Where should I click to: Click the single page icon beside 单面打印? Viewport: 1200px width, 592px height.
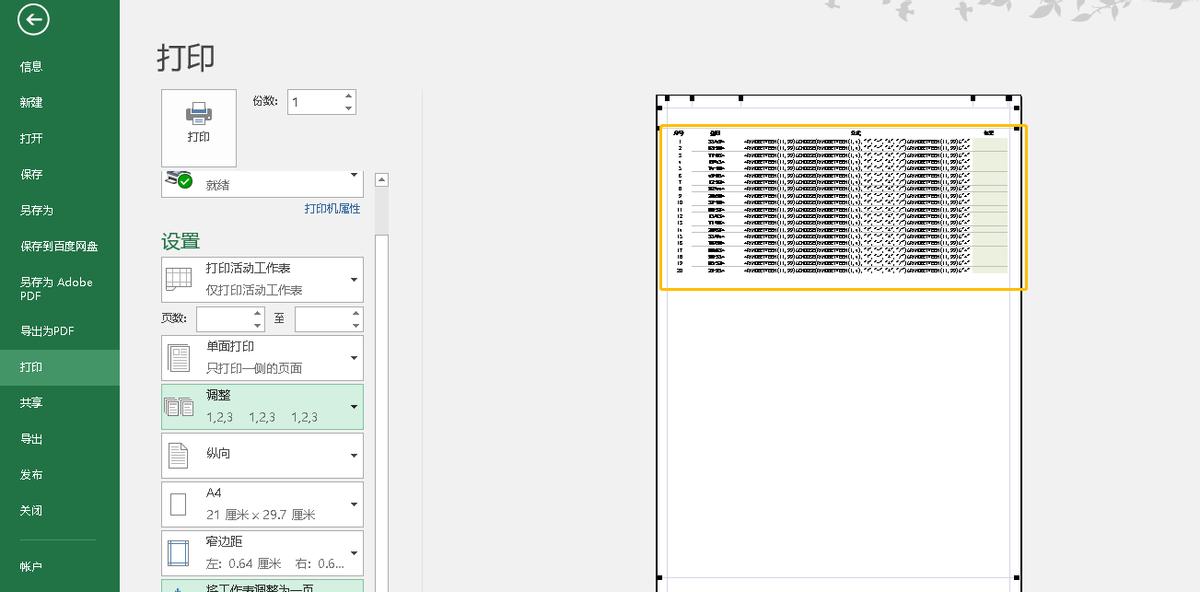(x=179, y=357)
